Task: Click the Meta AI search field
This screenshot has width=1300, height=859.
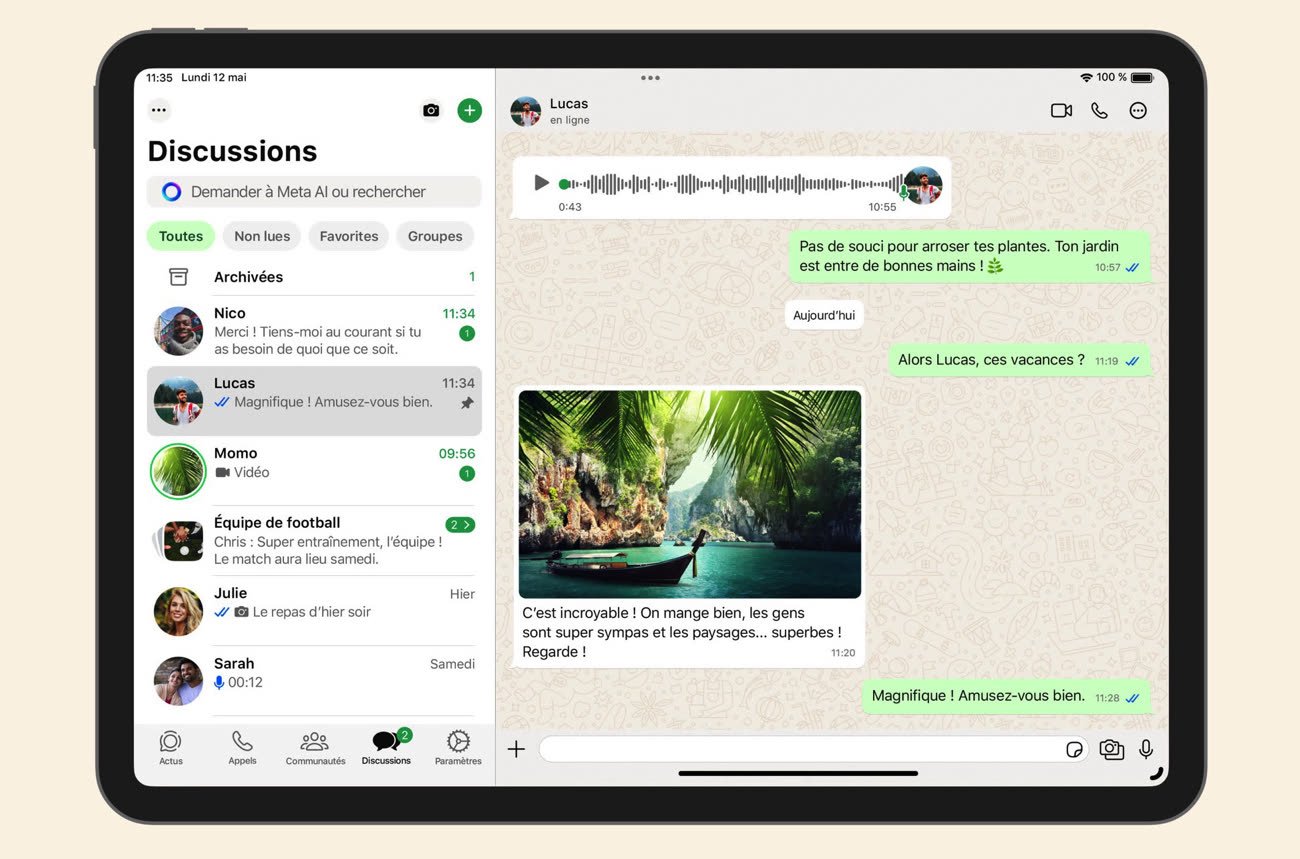Action: click(x=314, y=192)
